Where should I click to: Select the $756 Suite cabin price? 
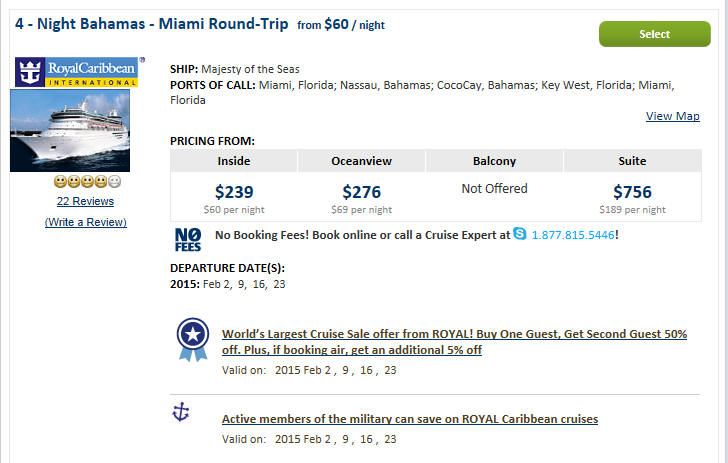pyautogui.click(x=632, y=192)
